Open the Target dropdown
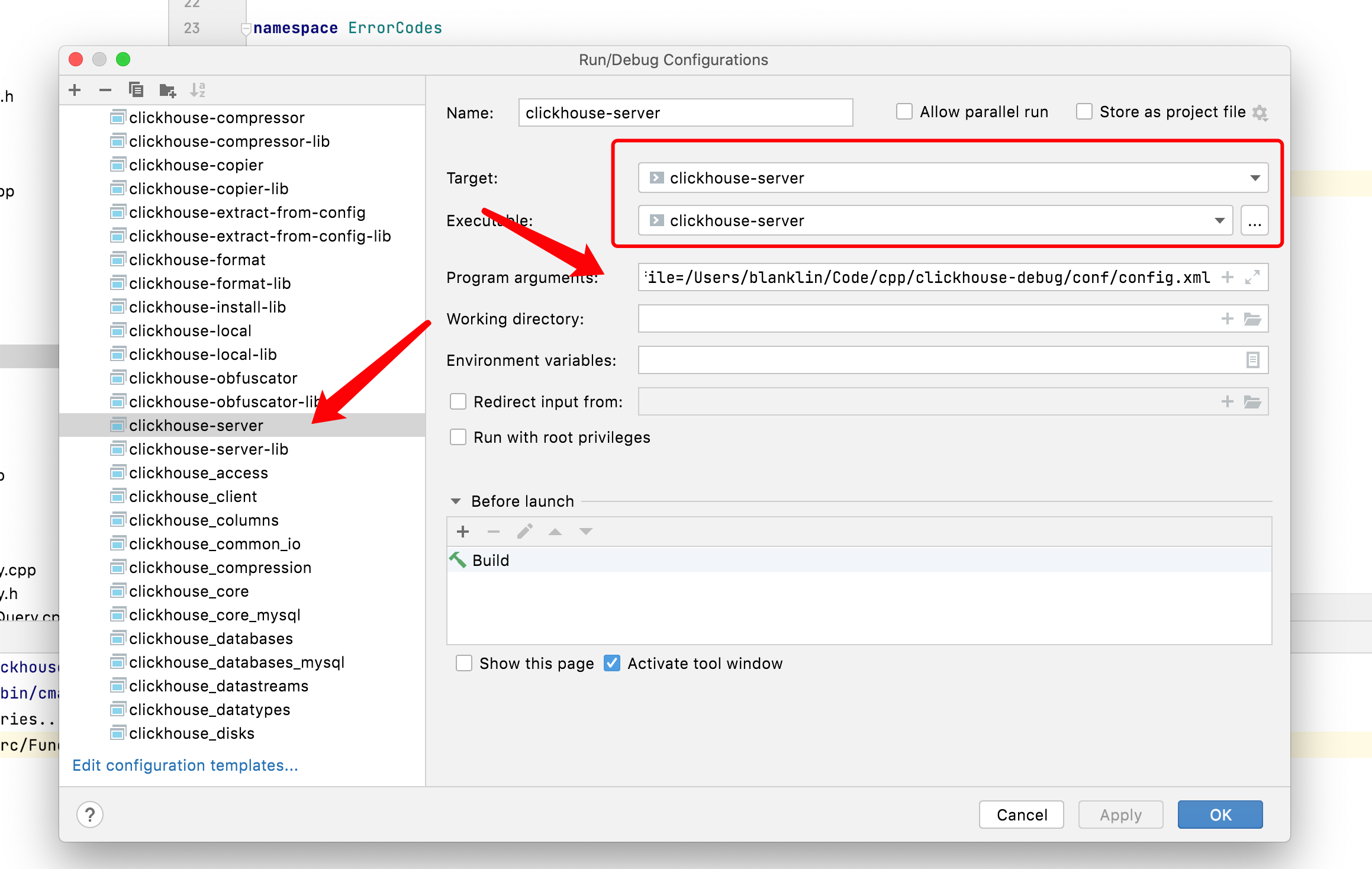1372x869 pixels. click(x=953, y=178)
